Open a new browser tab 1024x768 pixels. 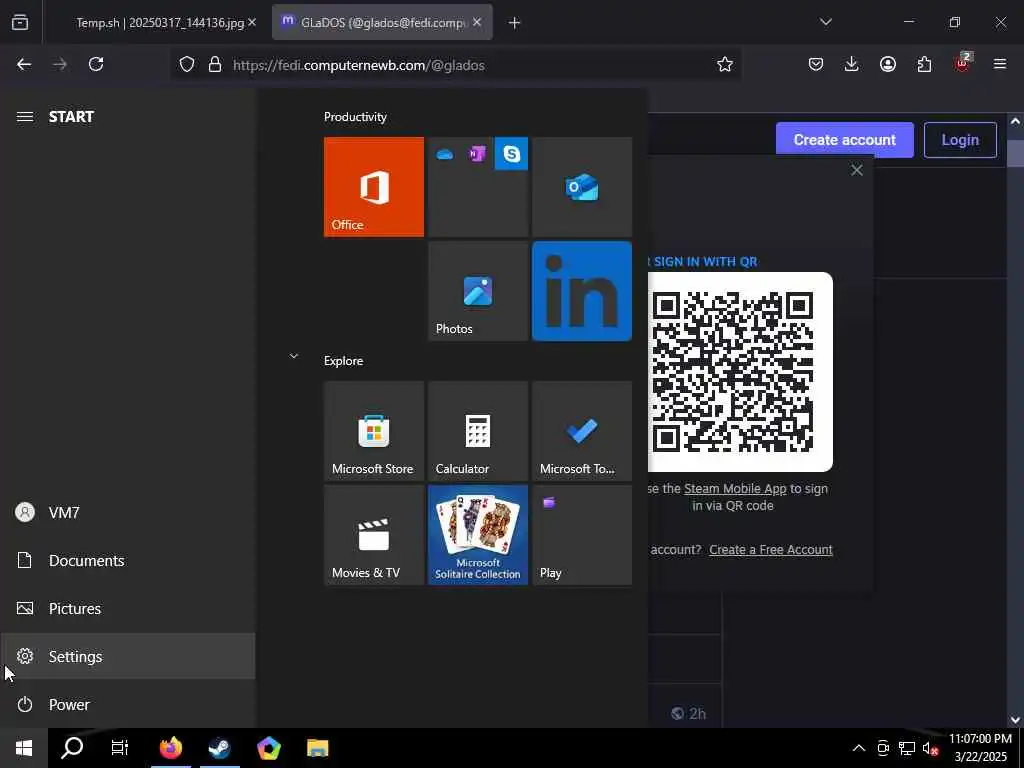click(515, 23)
